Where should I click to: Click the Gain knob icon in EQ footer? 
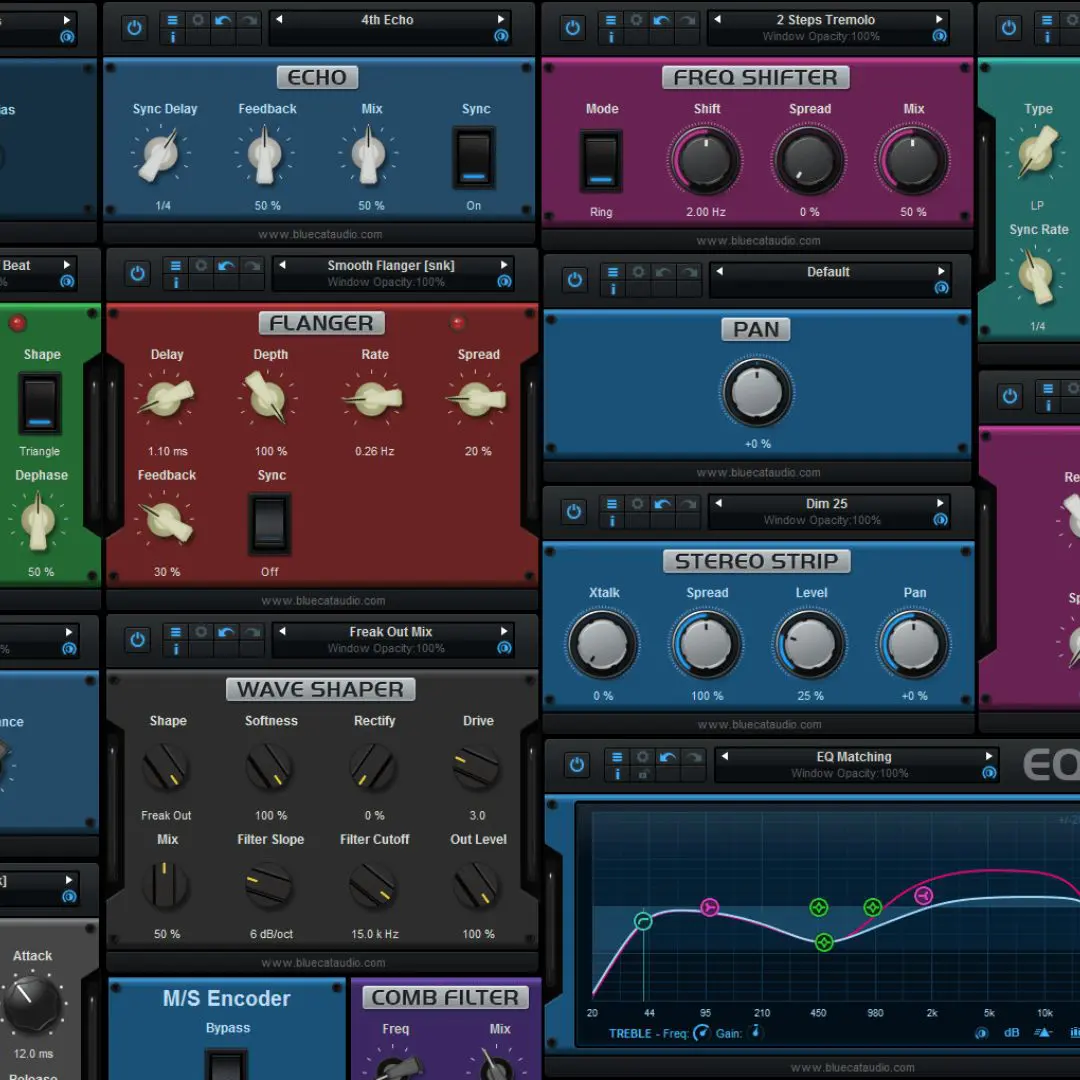click(756, 1031)
